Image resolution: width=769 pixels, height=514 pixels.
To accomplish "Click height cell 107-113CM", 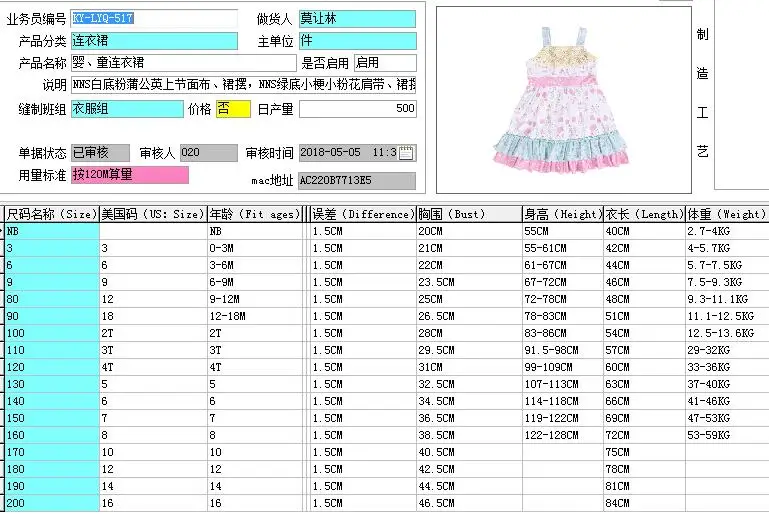I will (563, 384).
